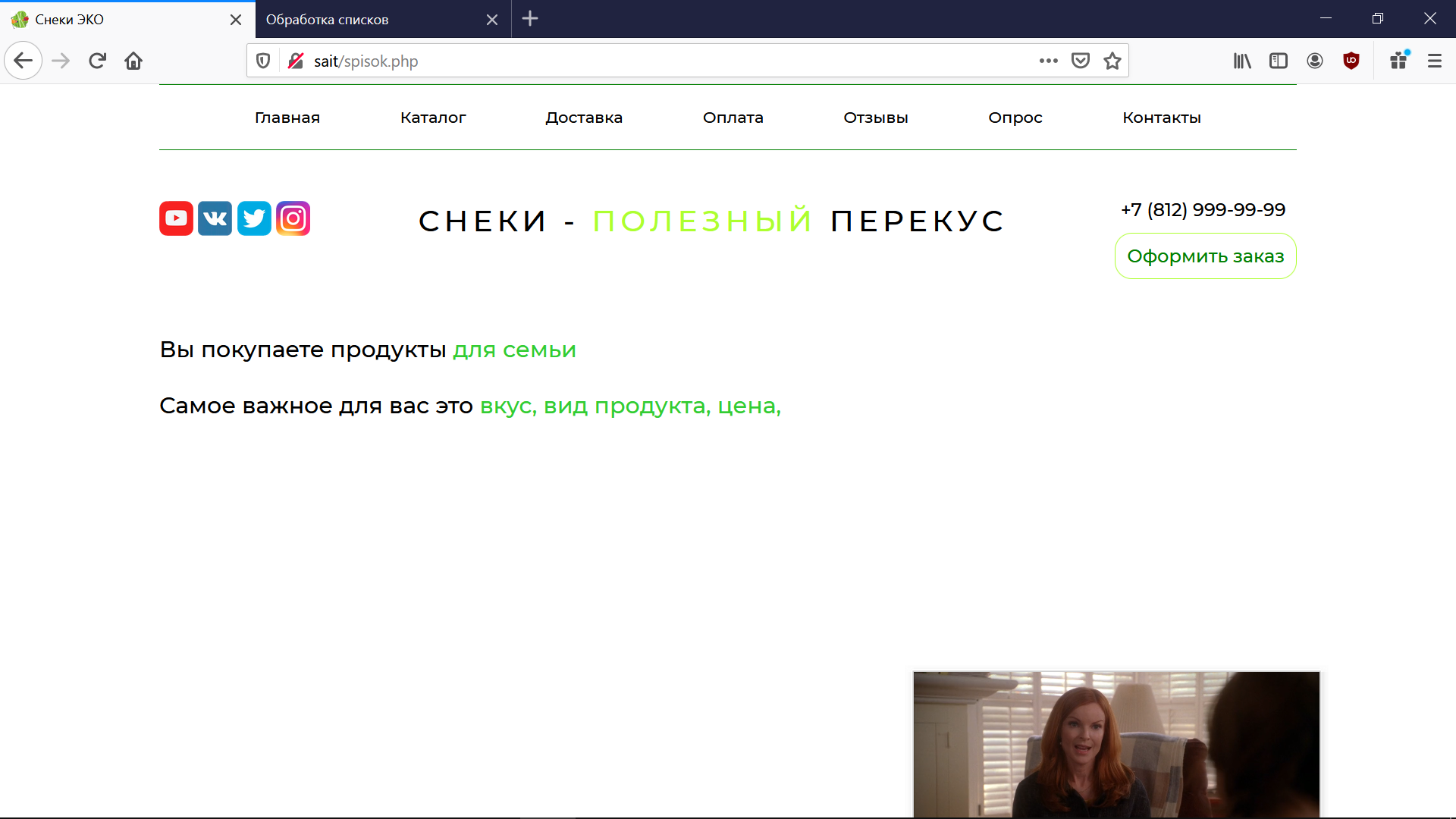
Task: Open the Instagram social icon
Action: (x=293, y=218)
